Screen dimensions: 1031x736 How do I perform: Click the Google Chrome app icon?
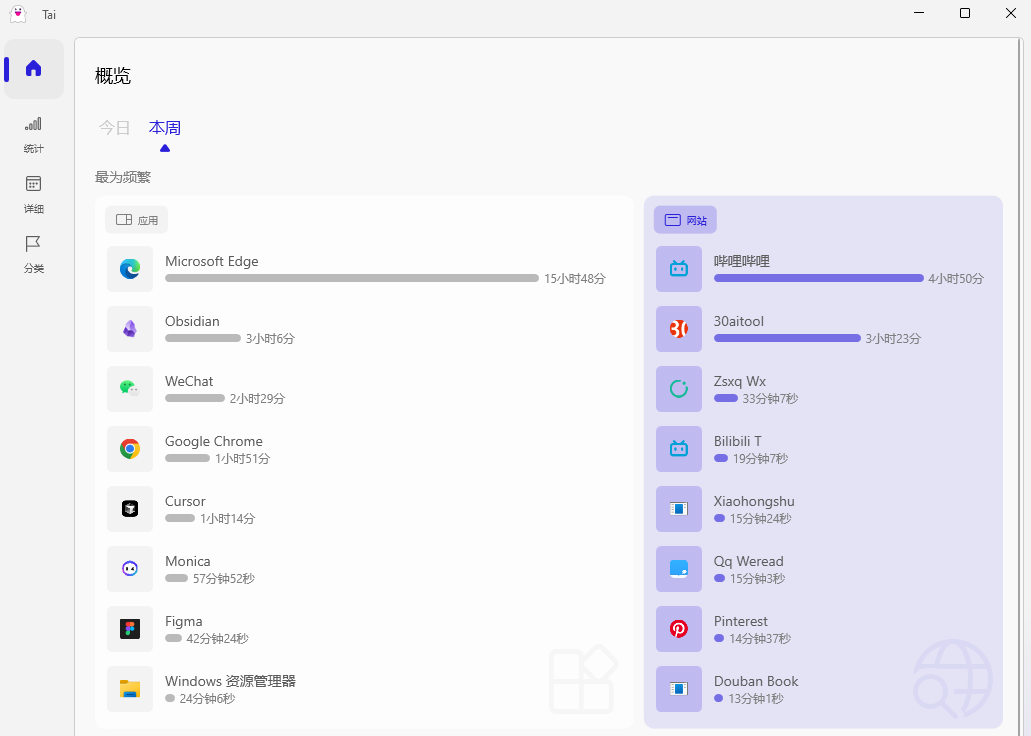point(130,449)
